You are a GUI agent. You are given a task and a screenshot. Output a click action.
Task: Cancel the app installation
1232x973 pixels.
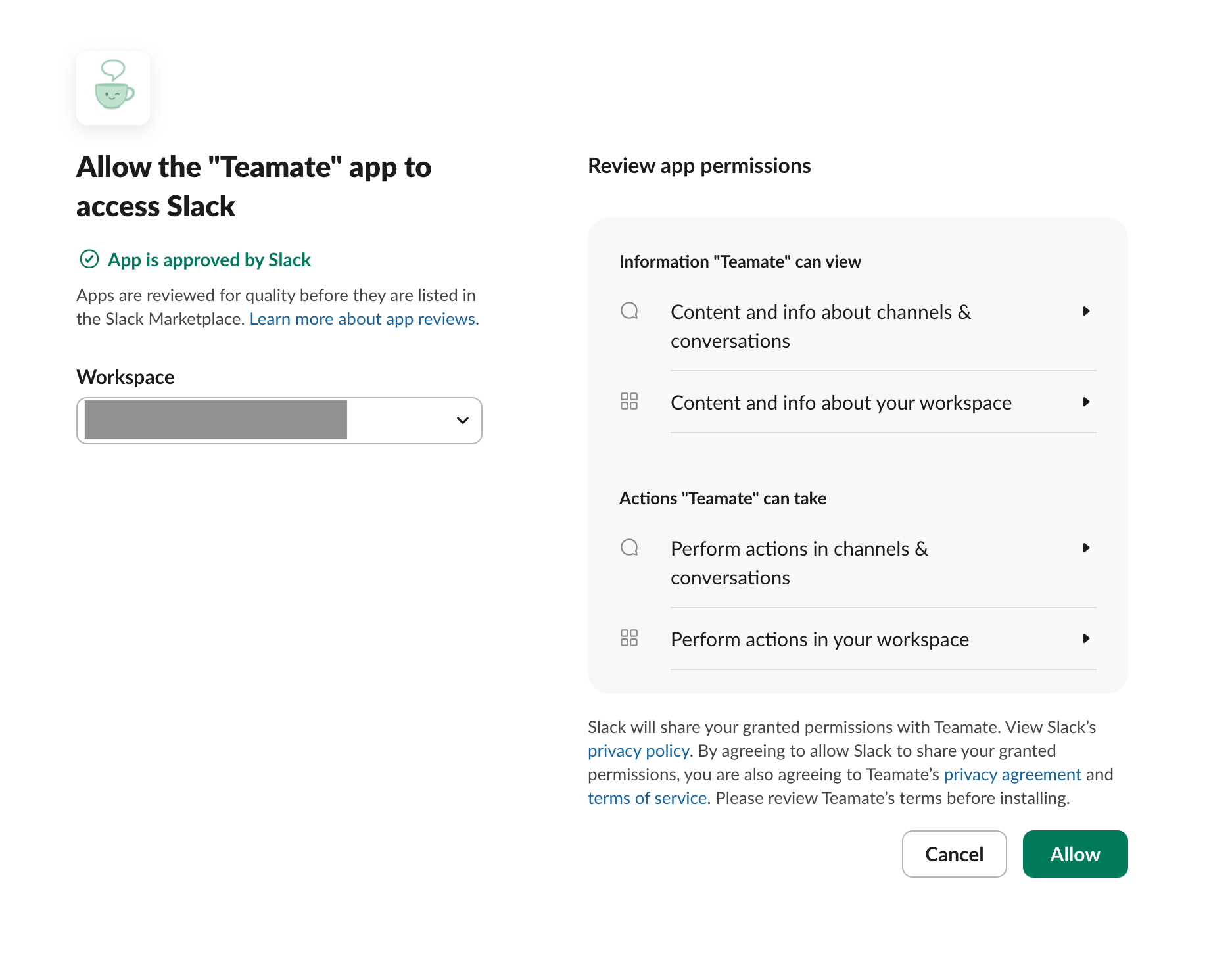[x=954, y=853]
